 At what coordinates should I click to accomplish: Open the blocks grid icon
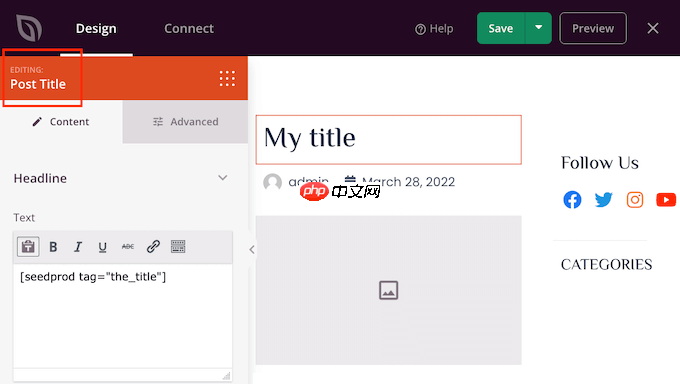(x=227, y=79)
